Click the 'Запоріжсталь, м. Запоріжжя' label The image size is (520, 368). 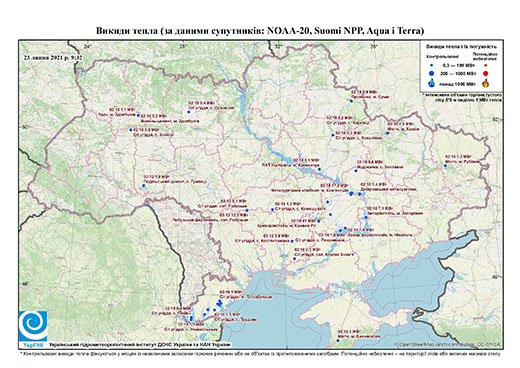point(395,213)
